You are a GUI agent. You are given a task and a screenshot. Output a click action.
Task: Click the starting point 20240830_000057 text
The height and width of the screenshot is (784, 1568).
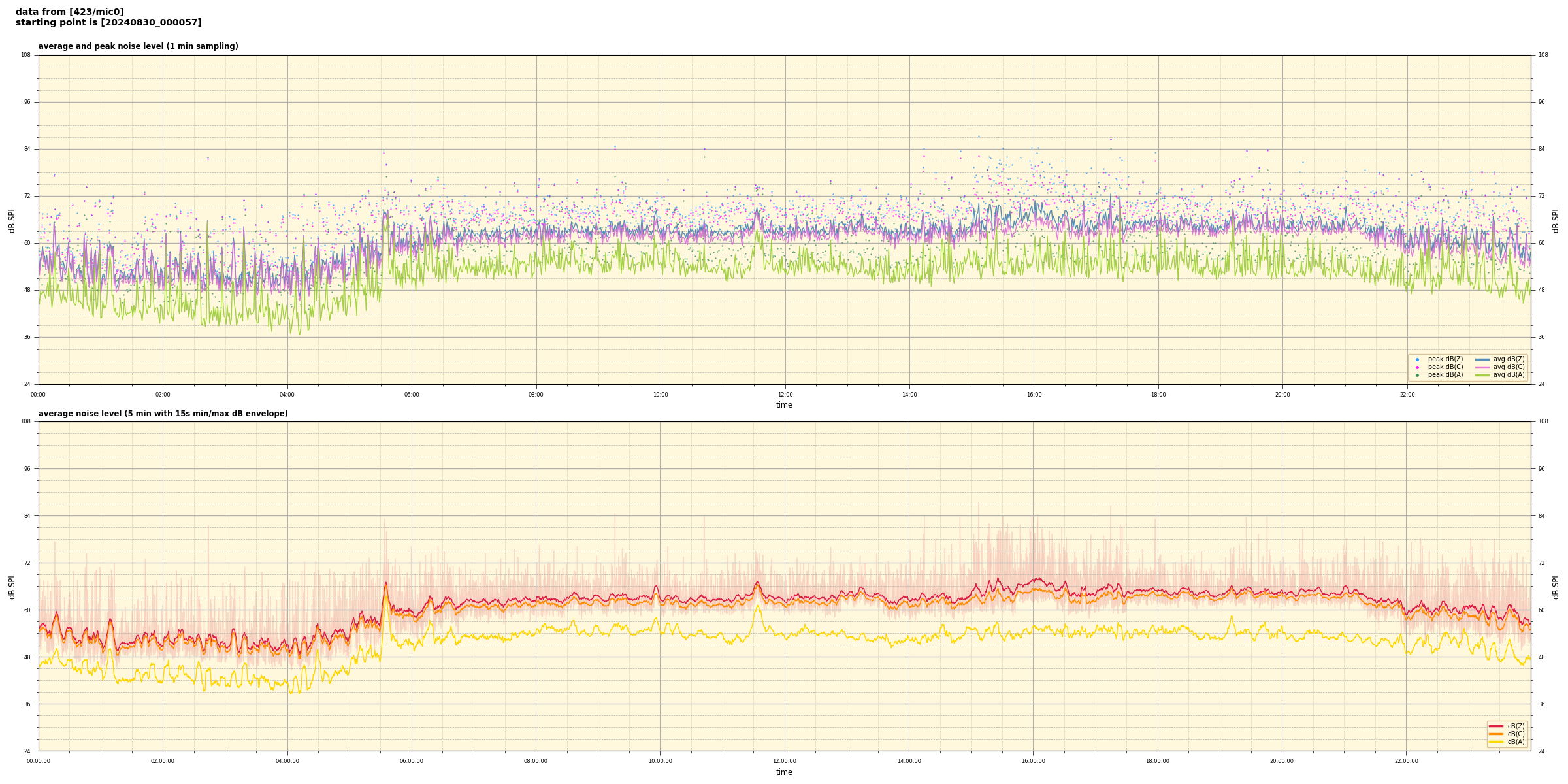108,23
